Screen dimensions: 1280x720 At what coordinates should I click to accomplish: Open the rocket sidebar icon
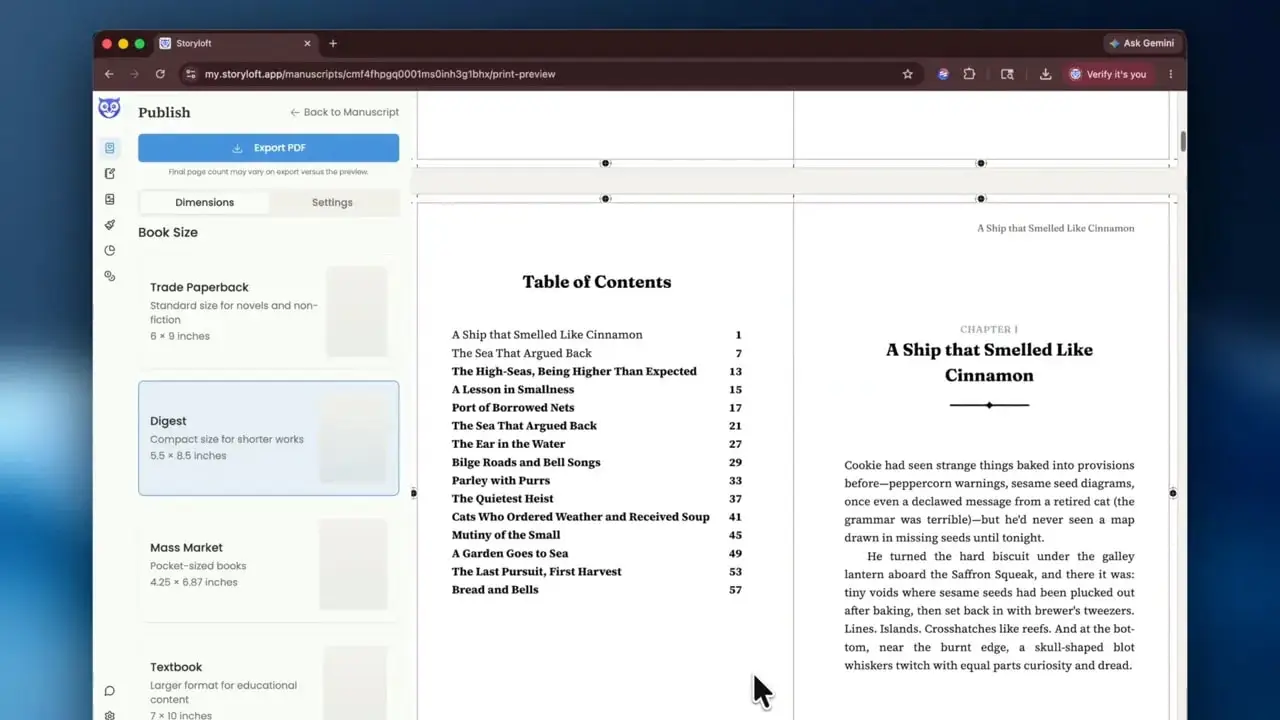pyautogui.click(x=110, y=225)
